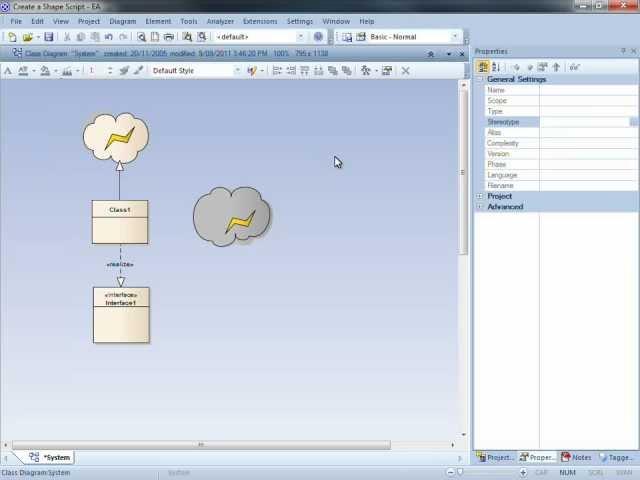Open text color dropdown arrow
The height and width of the screenshot is (480, 640).
(34, 71)
